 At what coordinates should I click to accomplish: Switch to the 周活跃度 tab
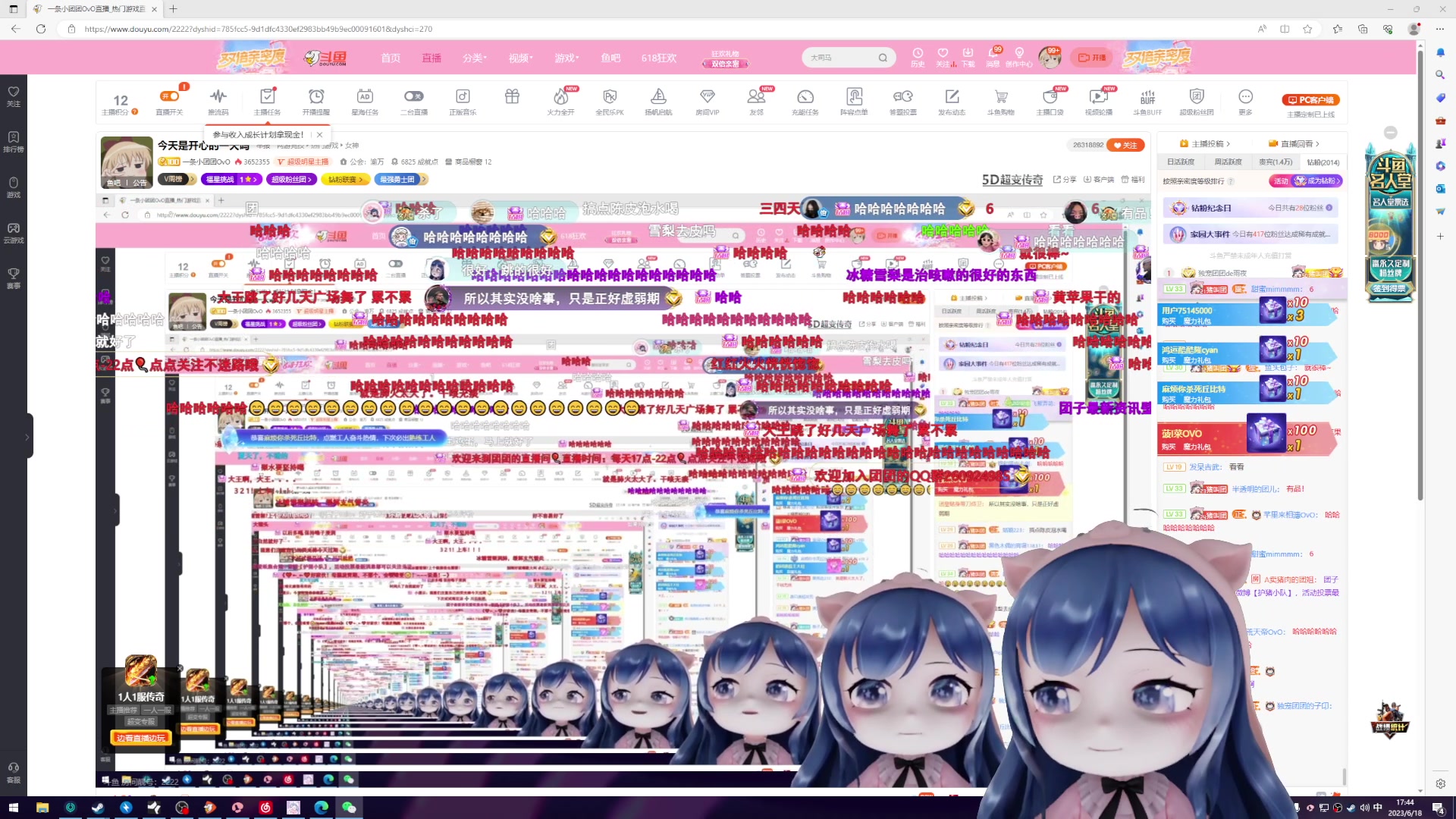click(x=1228, y=162)
